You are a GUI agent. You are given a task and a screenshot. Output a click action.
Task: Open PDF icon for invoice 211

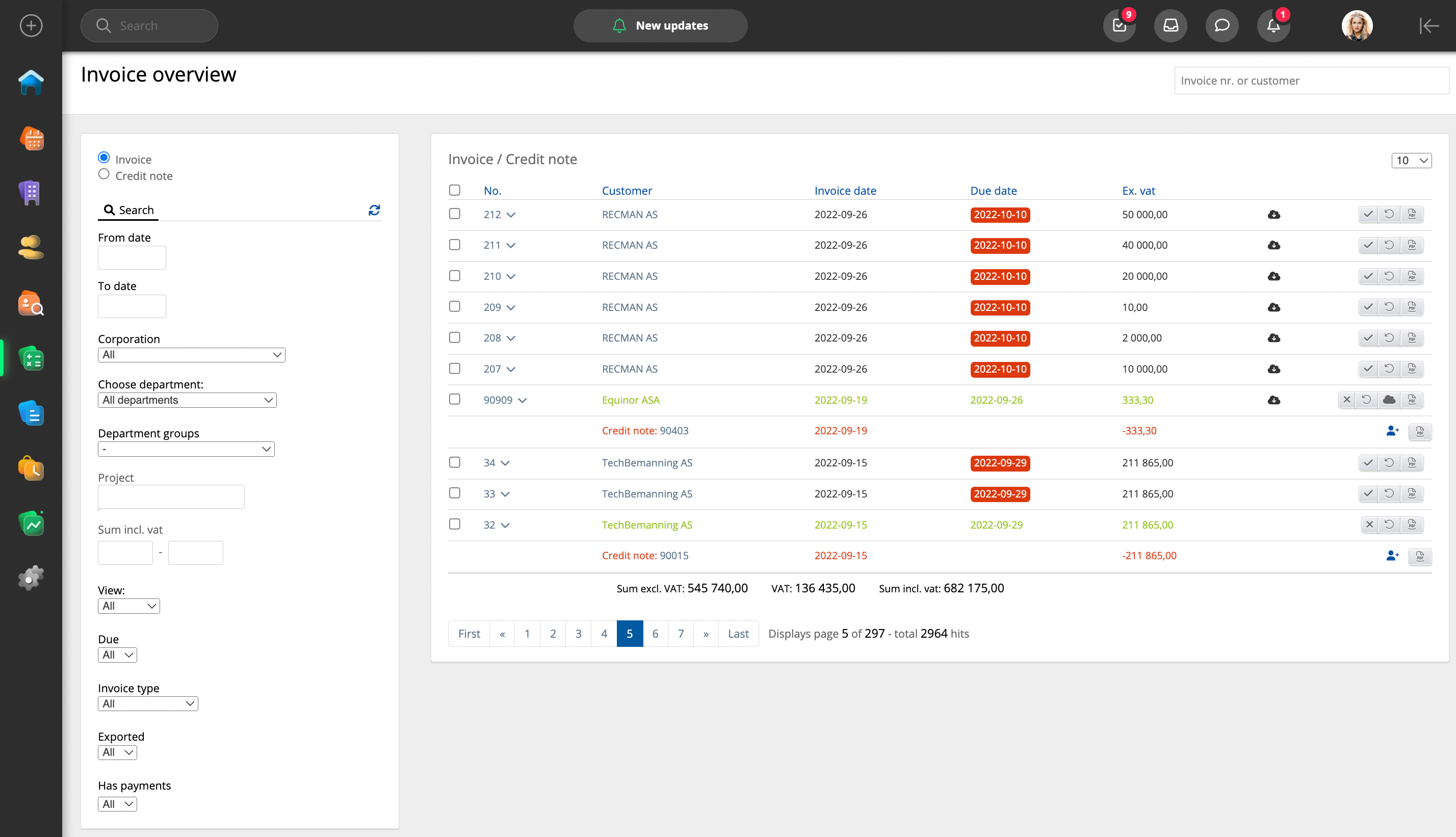coord(1412,246)
